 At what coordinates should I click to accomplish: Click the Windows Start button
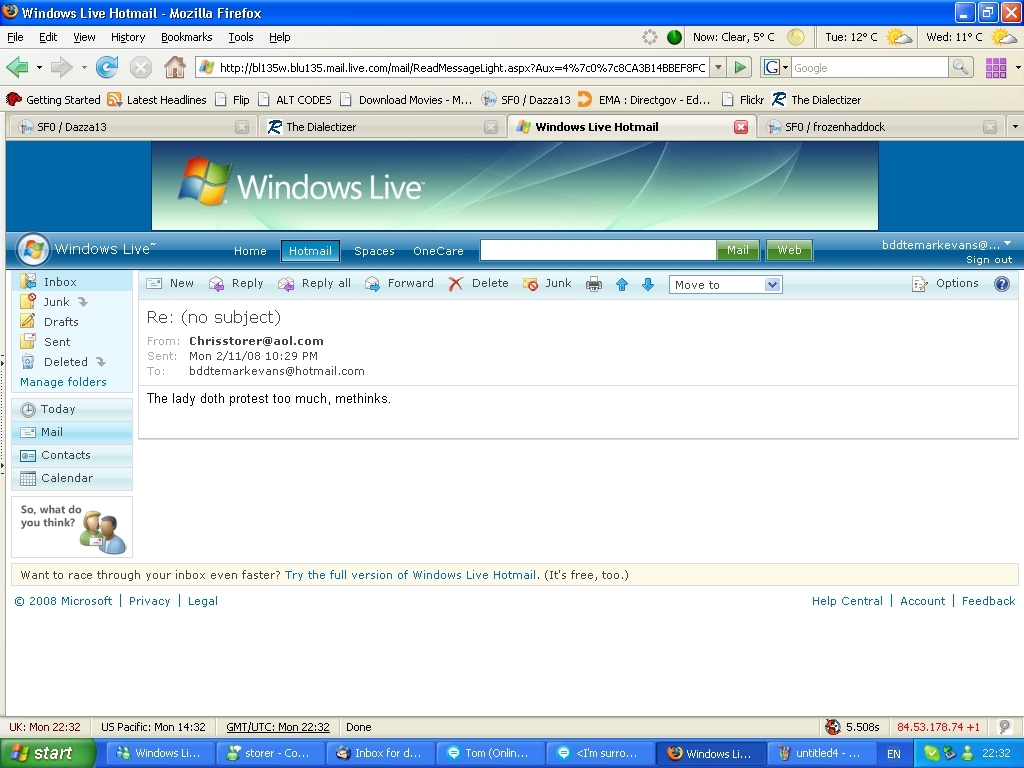coord(47,753)
